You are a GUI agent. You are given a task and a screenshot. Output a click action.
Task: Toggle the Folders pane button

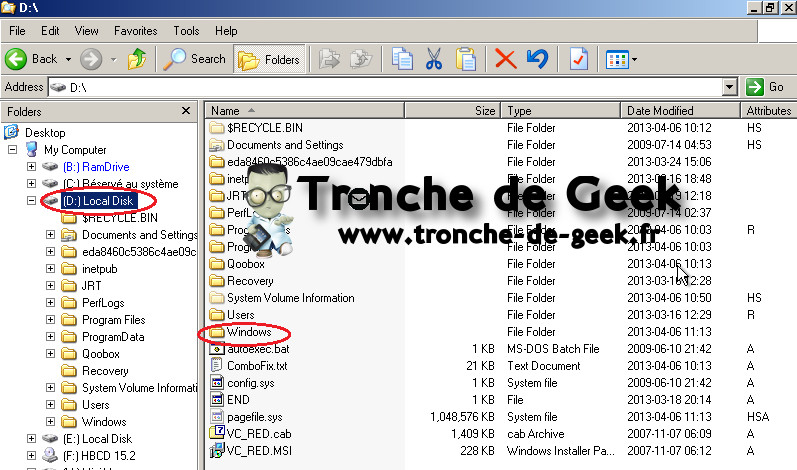pos(269,59)
